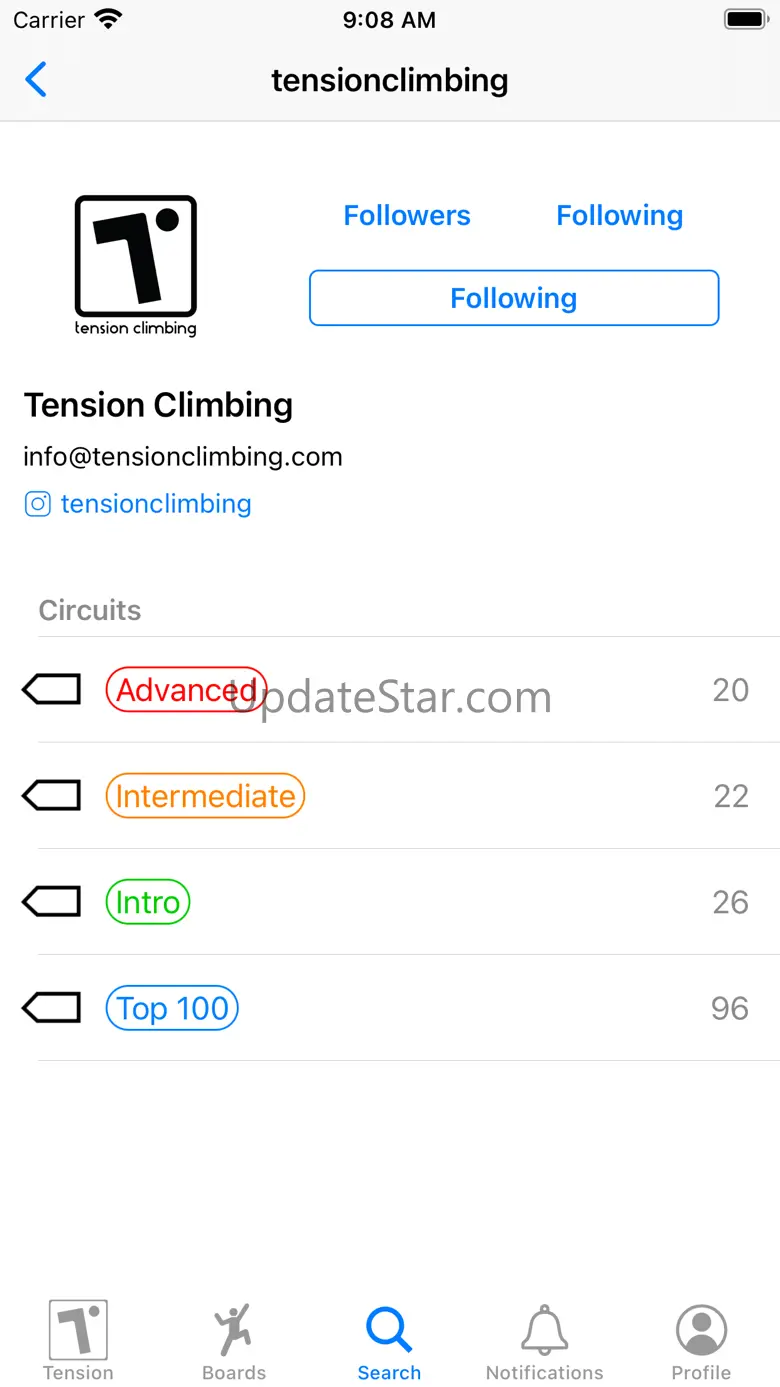Switch to the Boards tab
The image size is (780, 1387).
tap(234, 1340)
